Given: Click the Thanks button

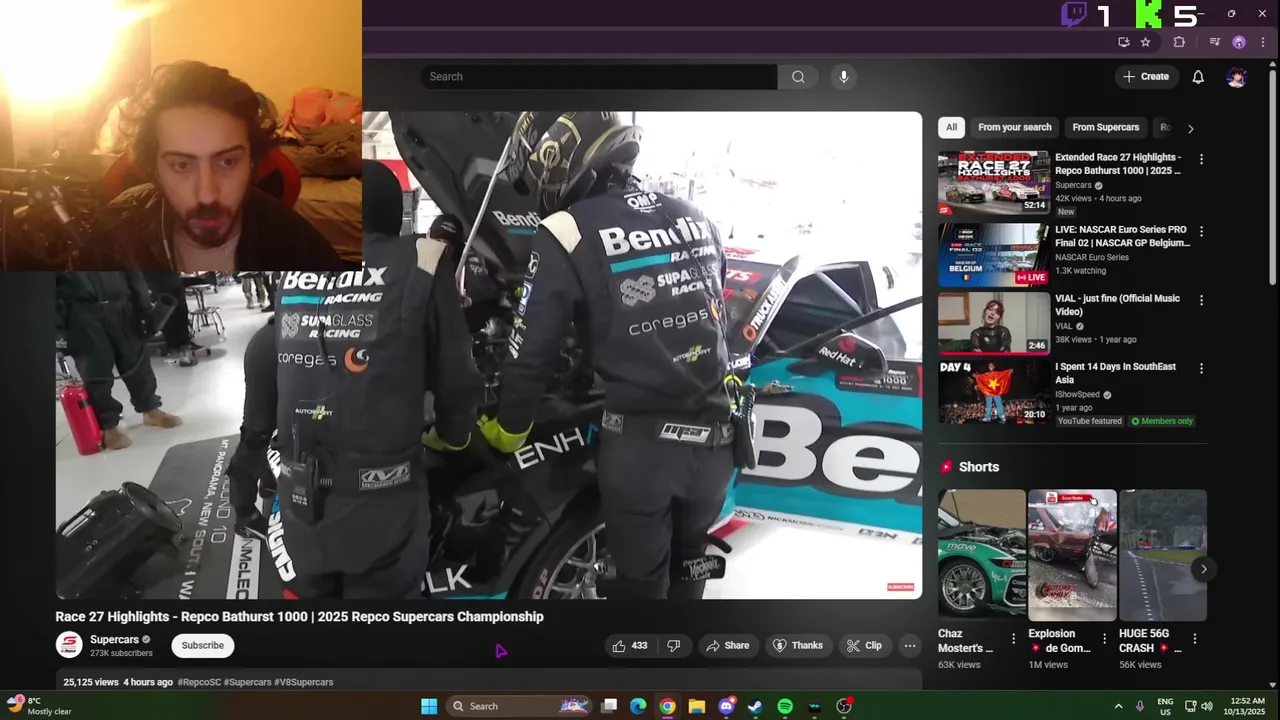Looking at the screenshot, I should point(797,646).
